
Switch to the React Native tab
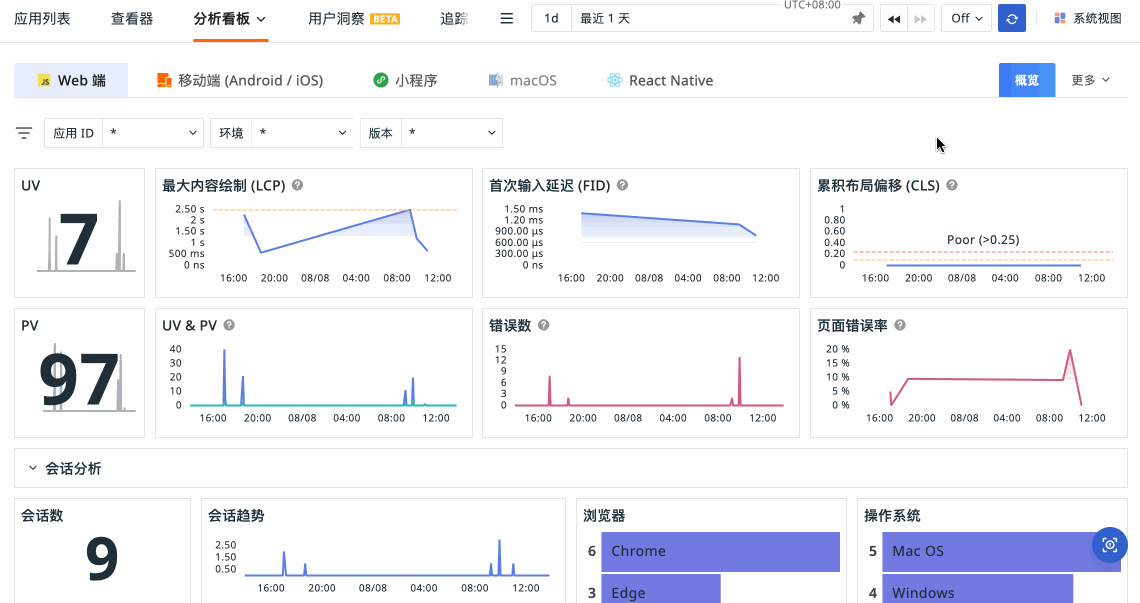pos(660,80)
